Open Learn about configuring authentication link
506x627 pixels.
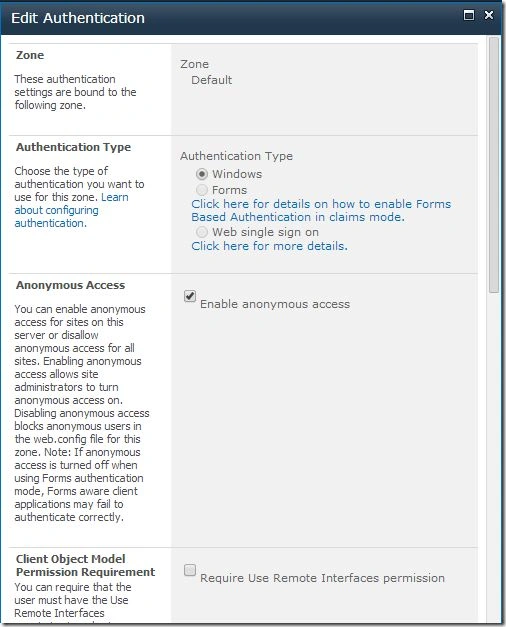pos(72,210)
